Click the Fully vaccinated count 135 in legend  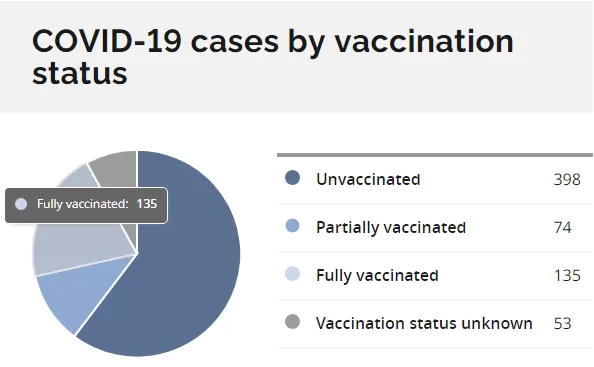click(567, 276)
